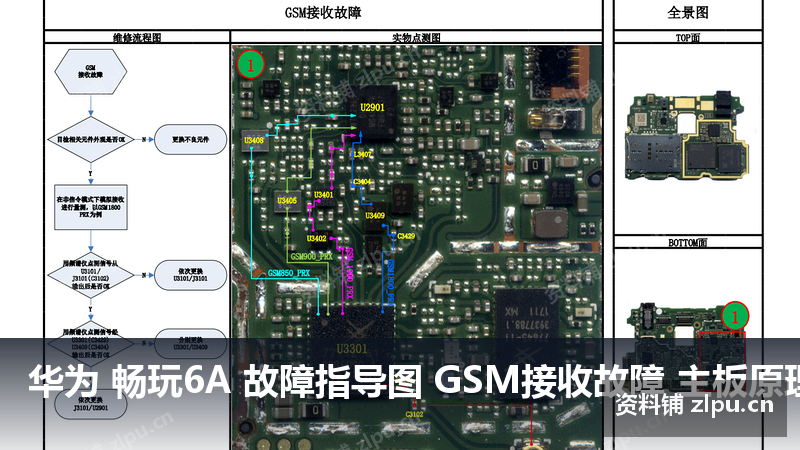Screen dimensions: 800x450
Task: Click the 维修流程图 column header
Action: pyautogui.click(x=137, y=38)
